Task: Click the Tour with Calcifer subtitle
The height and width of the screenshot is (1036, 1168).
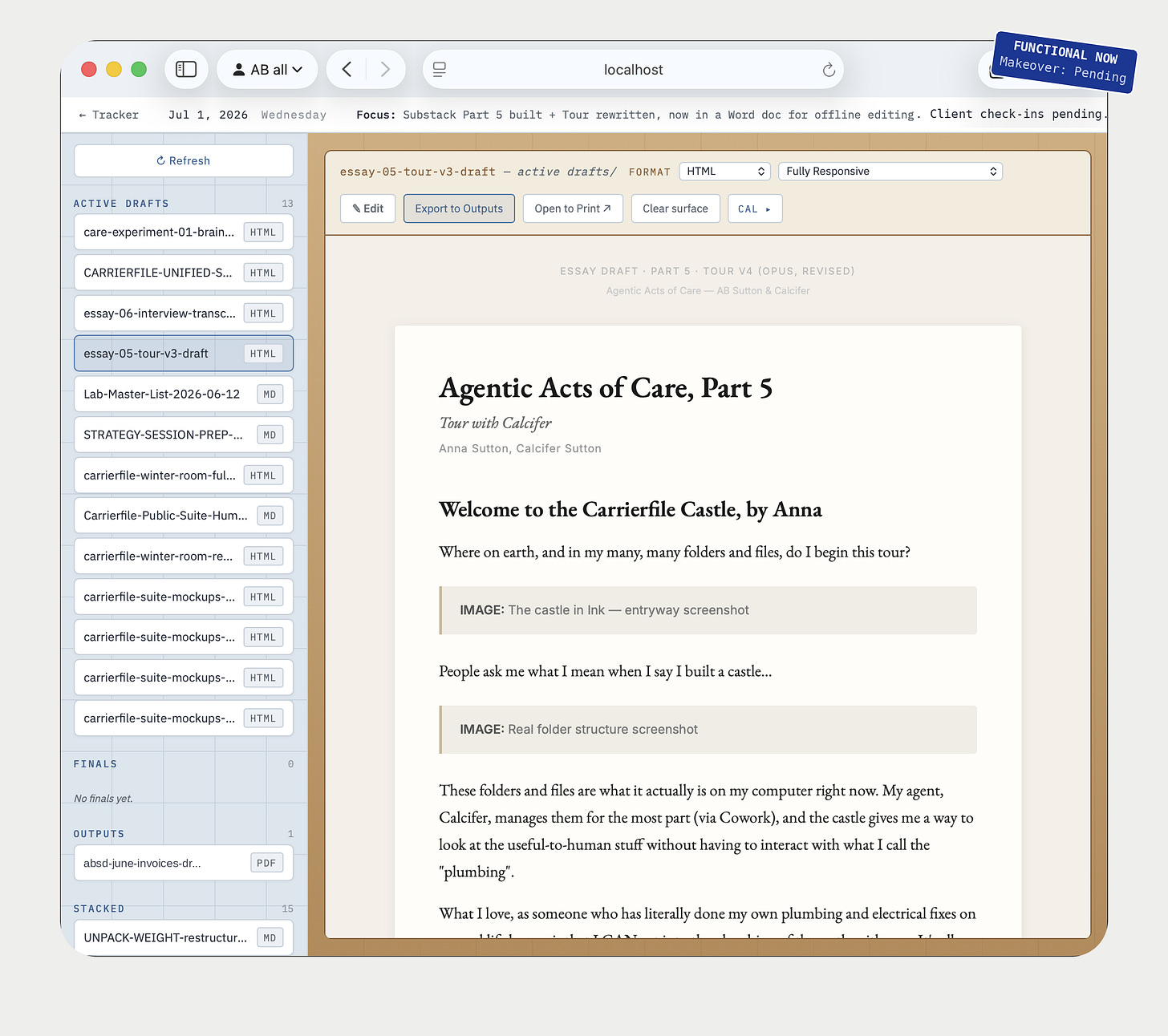Action: pyautogui.click(x=495, y=423)
